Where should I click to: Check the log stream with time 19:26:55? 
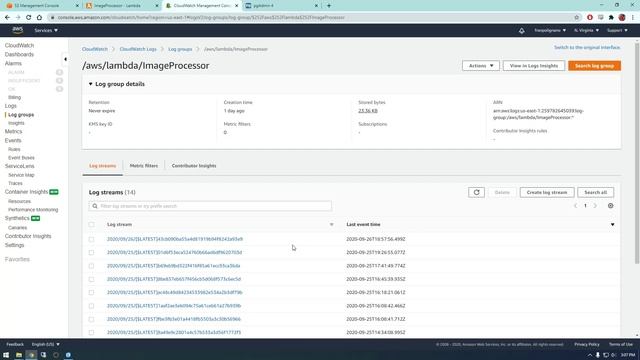91,253
